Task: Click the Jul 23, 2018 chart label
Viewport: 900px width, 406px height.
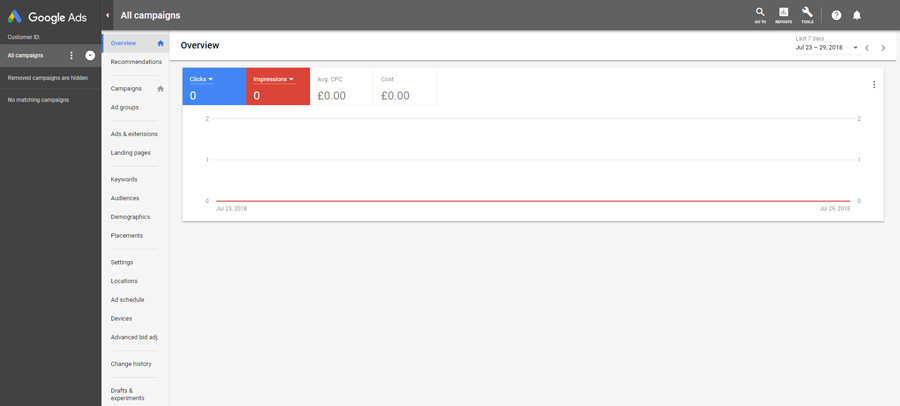Action: coord(231,208)
